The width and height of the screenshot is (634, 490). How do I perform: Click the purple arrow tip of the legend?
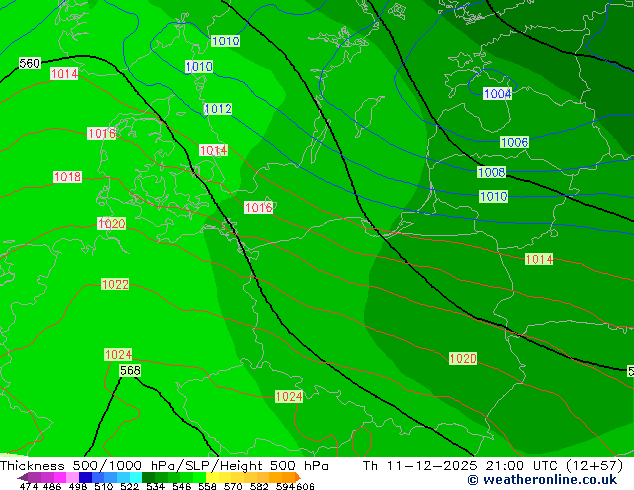(x=22, y=477)
